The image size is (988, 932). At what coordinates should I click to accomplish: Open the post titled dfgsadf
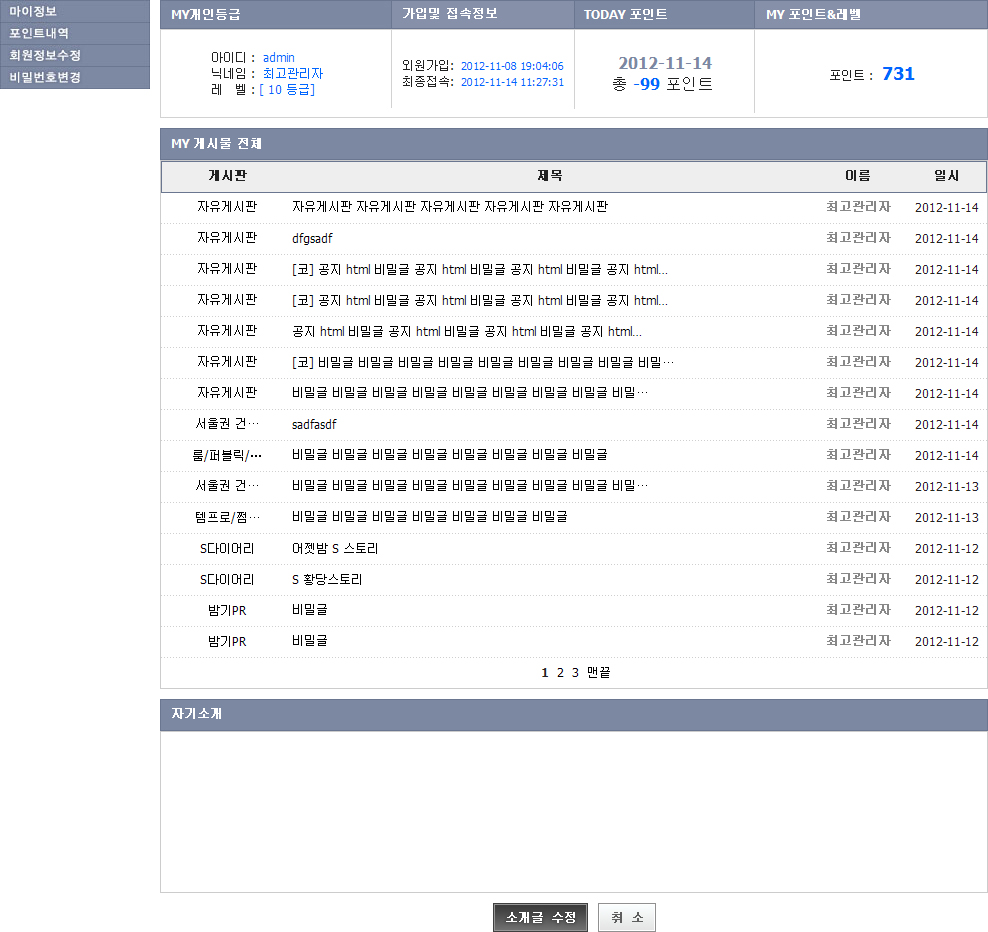(x=312, y=239)
